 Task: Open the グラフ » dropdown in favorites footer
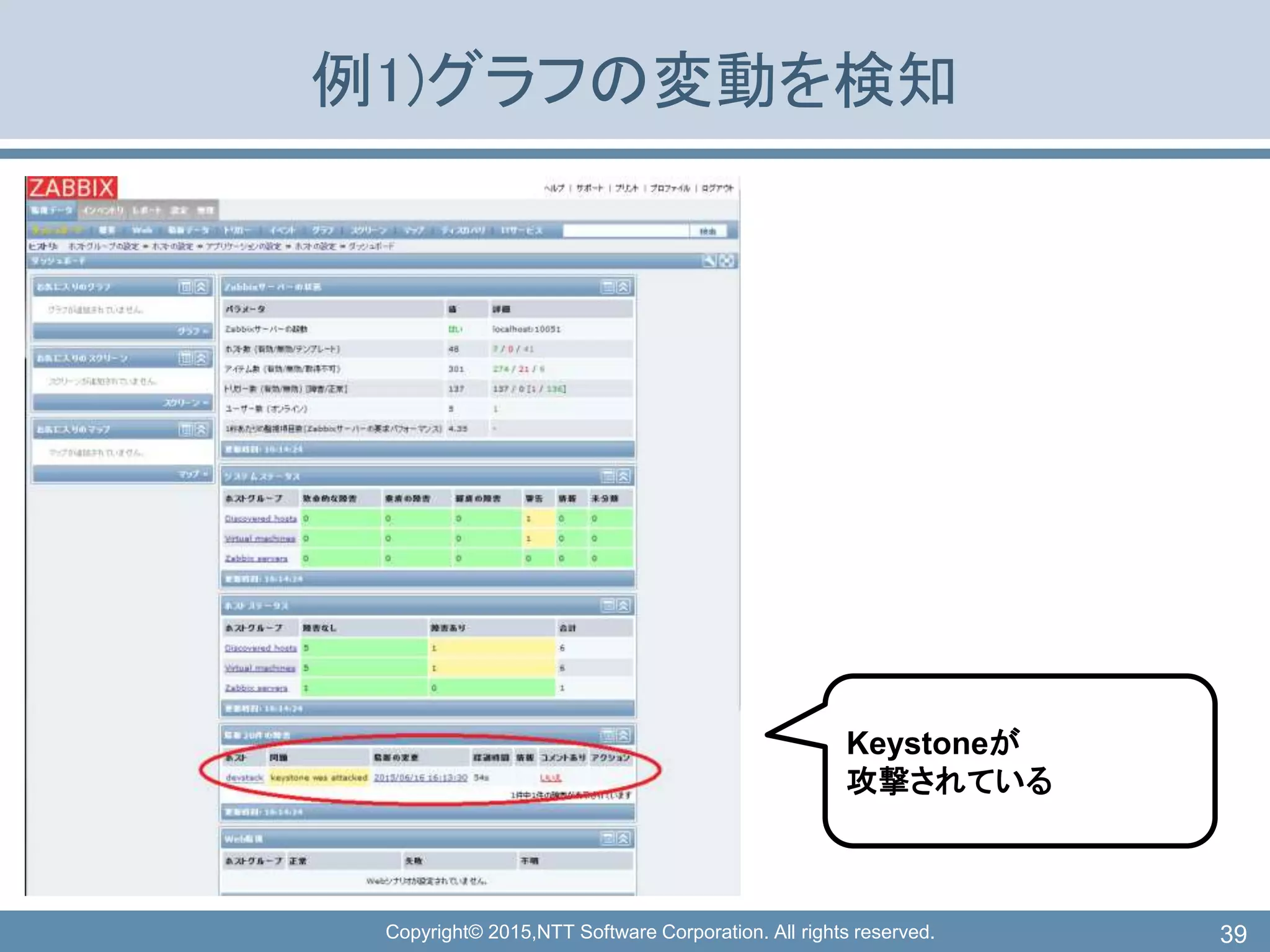coord(193,332)
